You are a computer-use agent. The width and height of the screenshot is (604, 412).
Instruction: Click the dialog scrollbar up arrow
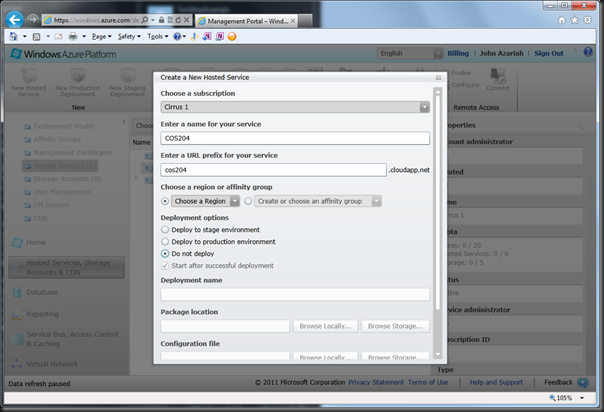point(438,92)
